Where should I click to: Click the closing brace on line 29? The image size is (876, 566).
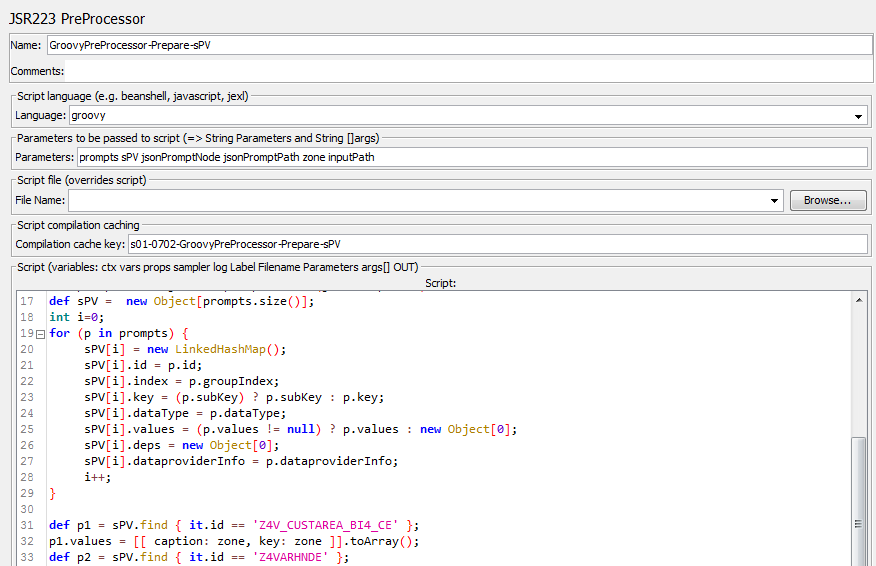pos(53,493)
